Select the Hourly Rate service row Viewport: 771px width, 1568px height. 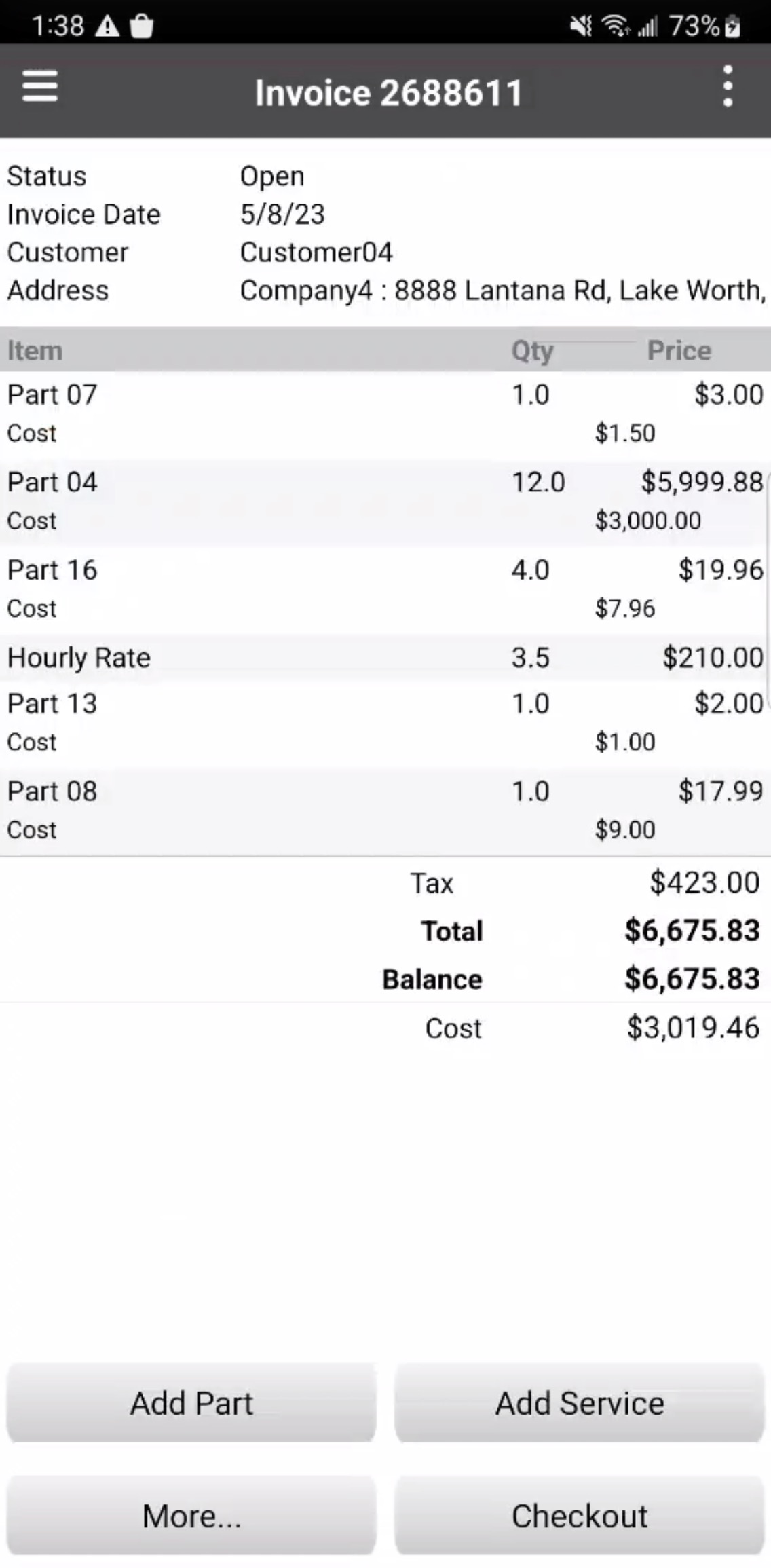coord(385,658)
